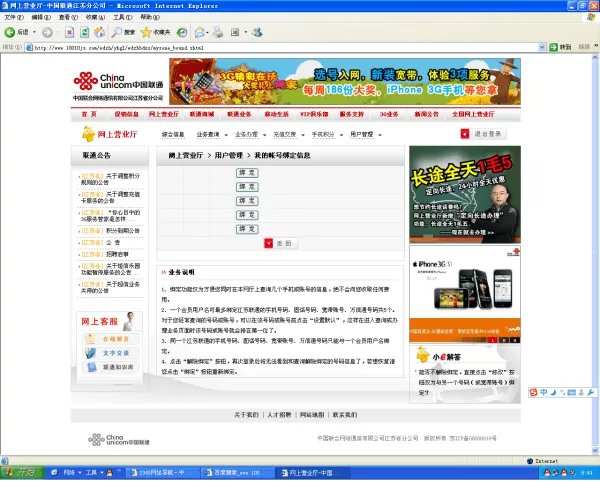Open 在线留言 under 网上客服
The width and height of the screenshot is (600, 482).
(x=111, y=339)
